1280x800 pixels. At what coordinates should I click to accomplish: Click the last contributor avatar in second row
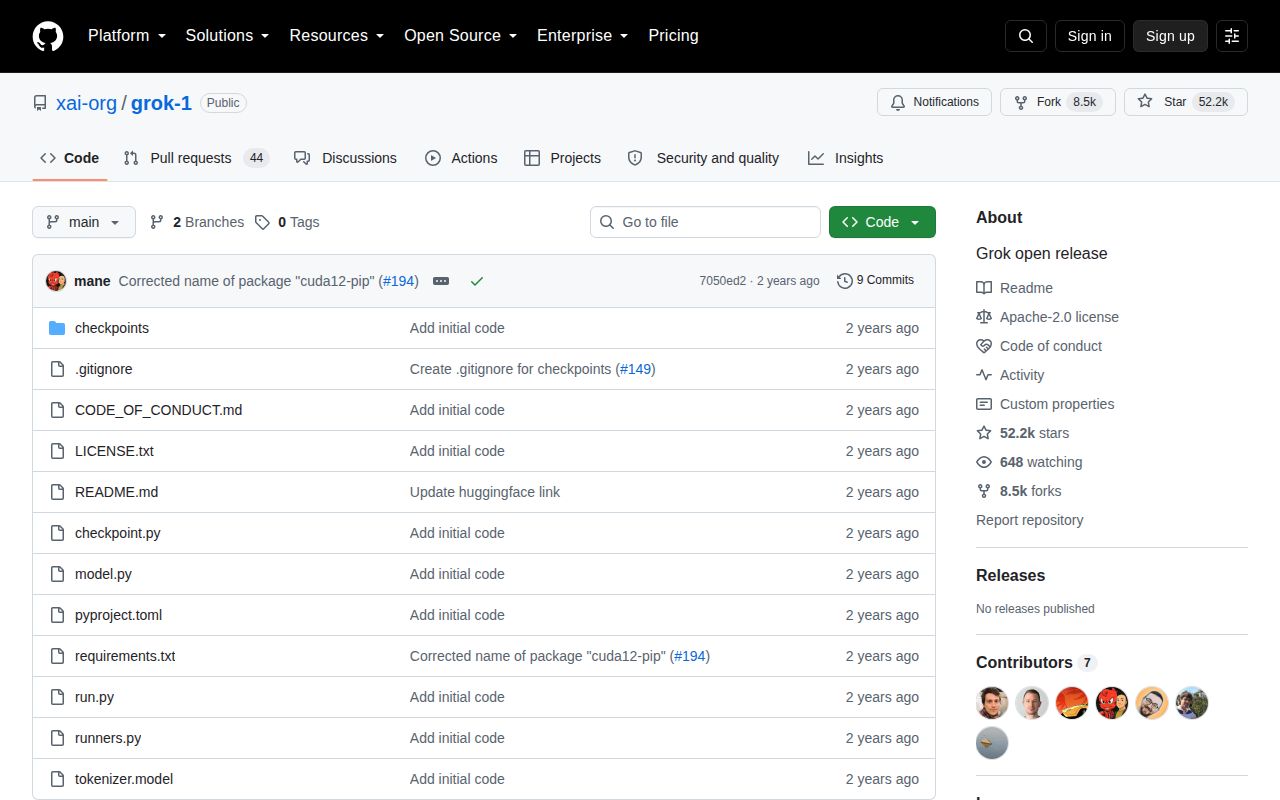coord(992,743)
